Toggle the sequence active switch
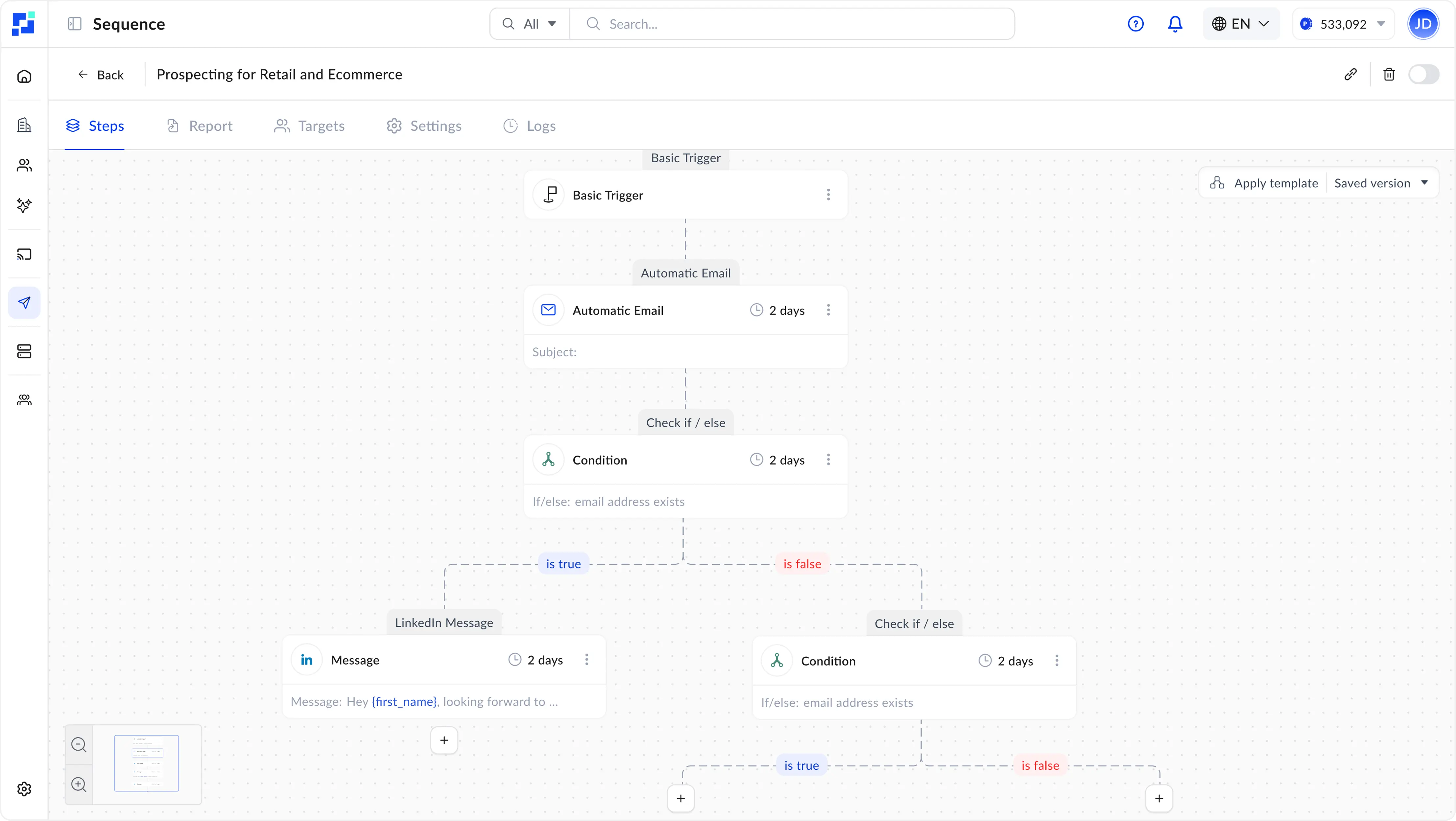Screen dimensions: 1456x821 pyautogui.click(x=1423, y=75)
